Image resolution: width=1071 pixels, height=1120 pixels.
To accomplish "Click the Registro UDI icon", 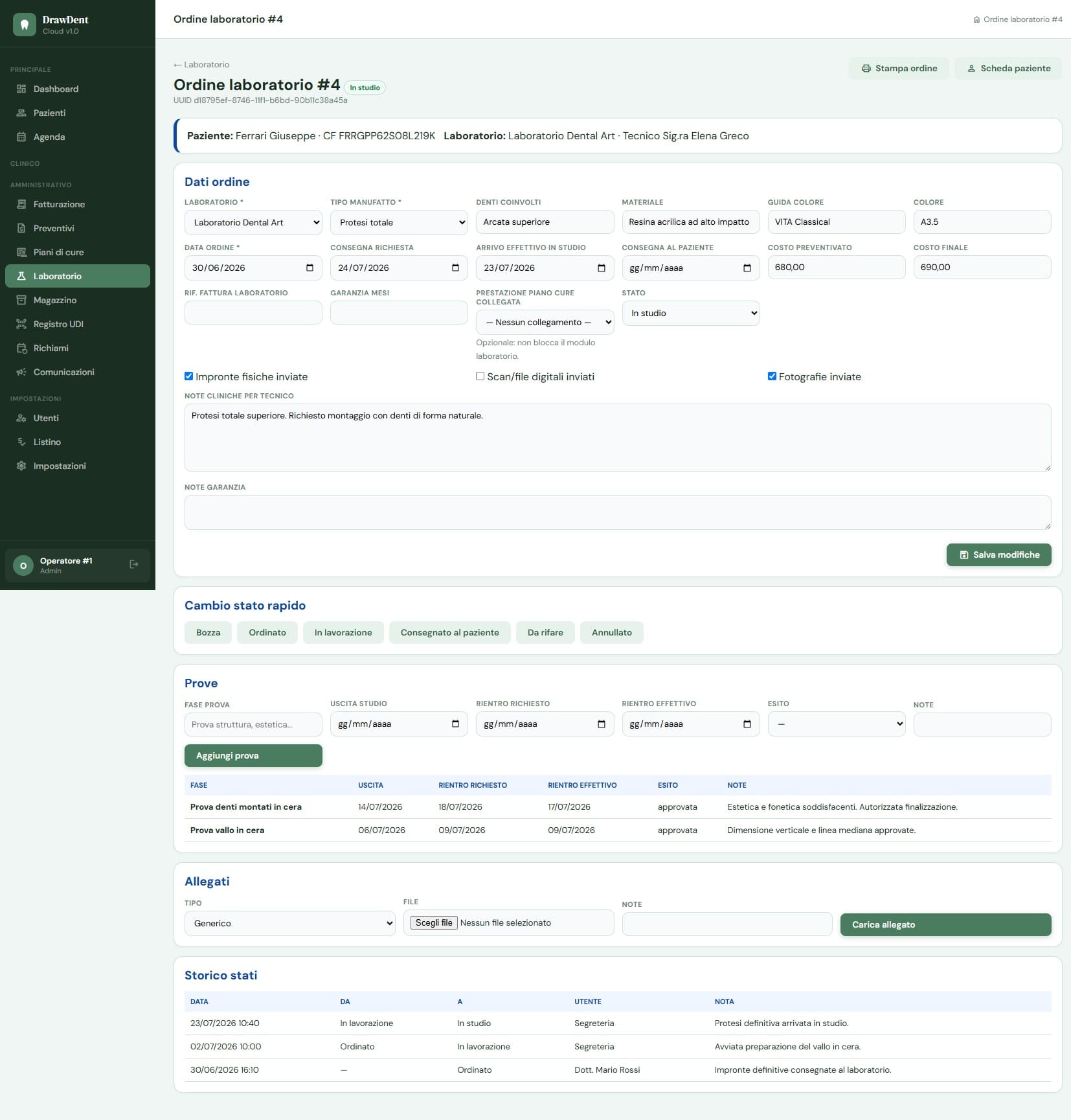I will pyautogui.click(x=21, y=324).
